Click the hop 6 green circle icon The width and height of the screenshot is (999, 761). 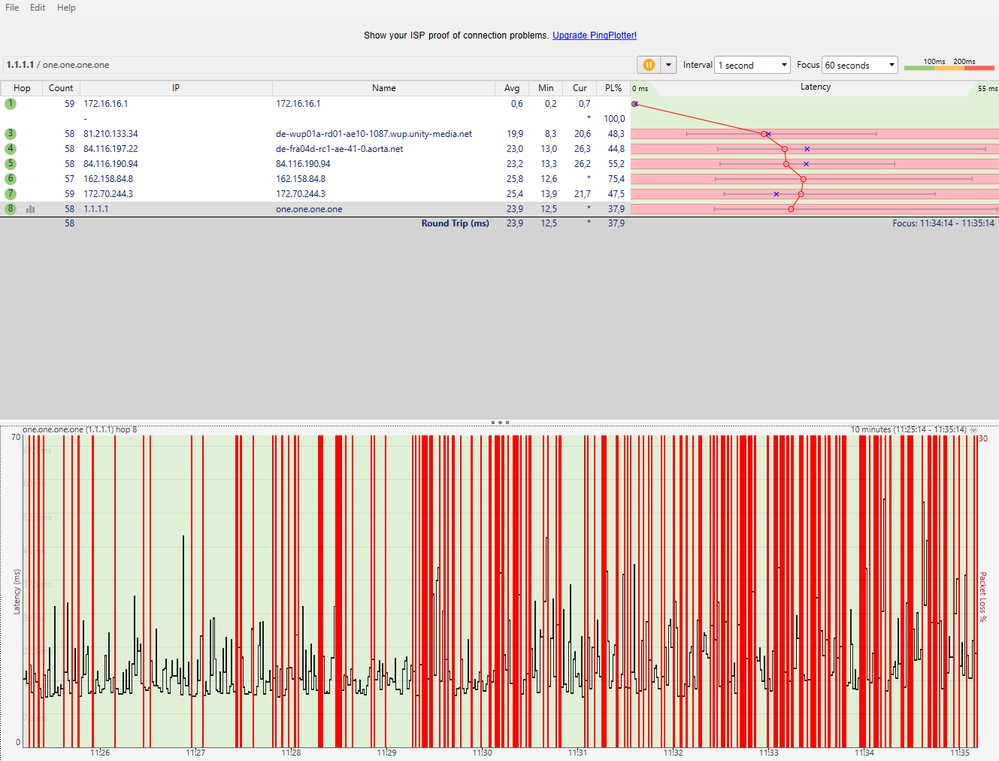(x=10, y=178)
